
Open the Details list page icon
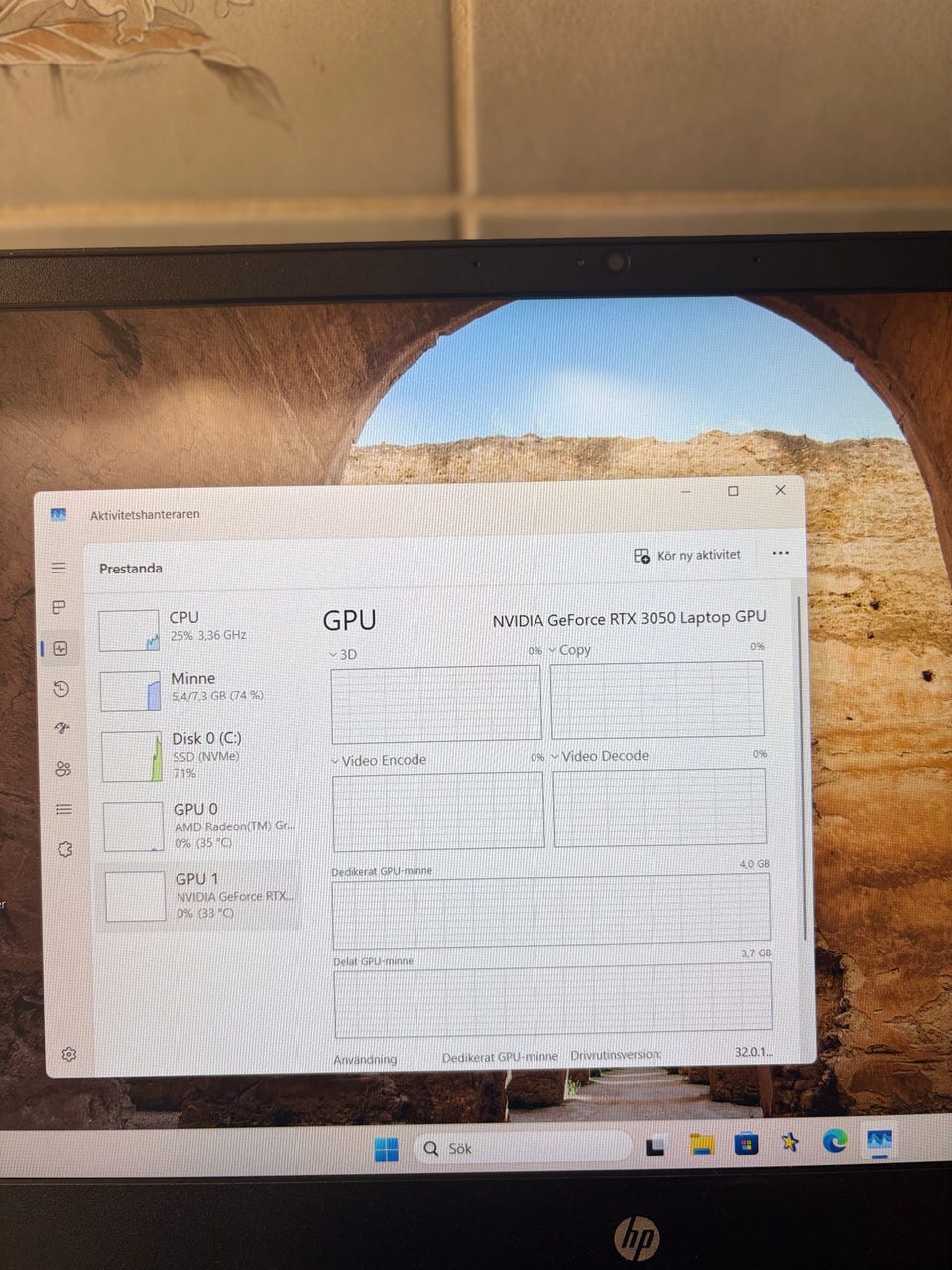64,810
